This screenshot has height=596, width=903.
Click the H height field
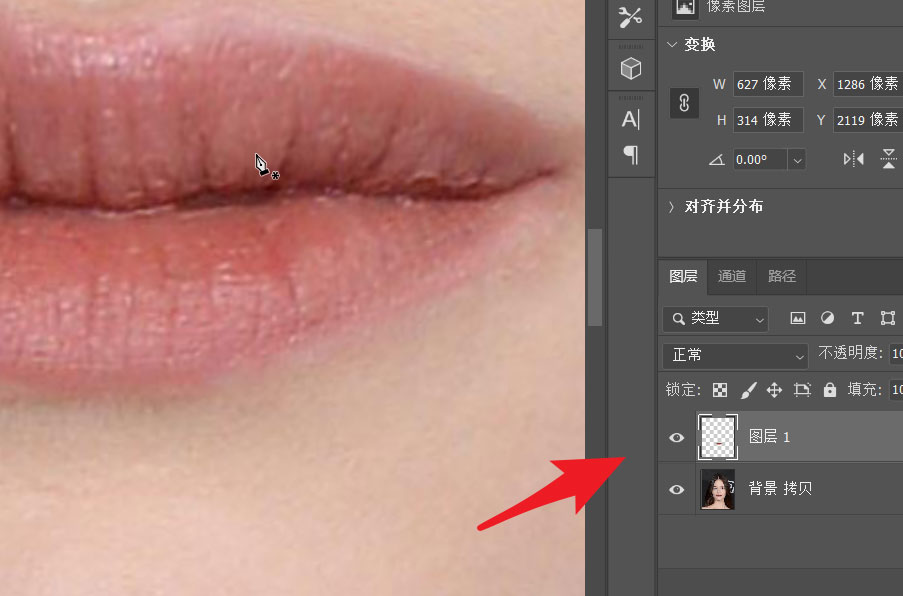click(x=768, y=120)
